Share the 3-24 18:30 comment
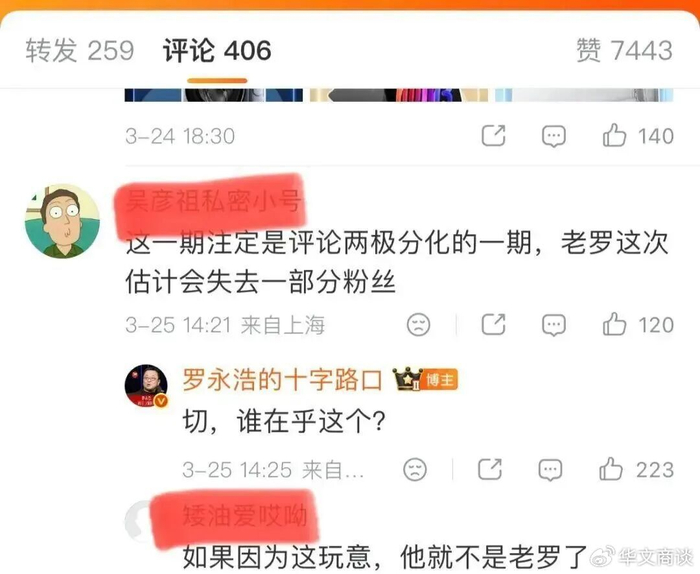Screen dimensions: 700x574 tap(494, 135)
